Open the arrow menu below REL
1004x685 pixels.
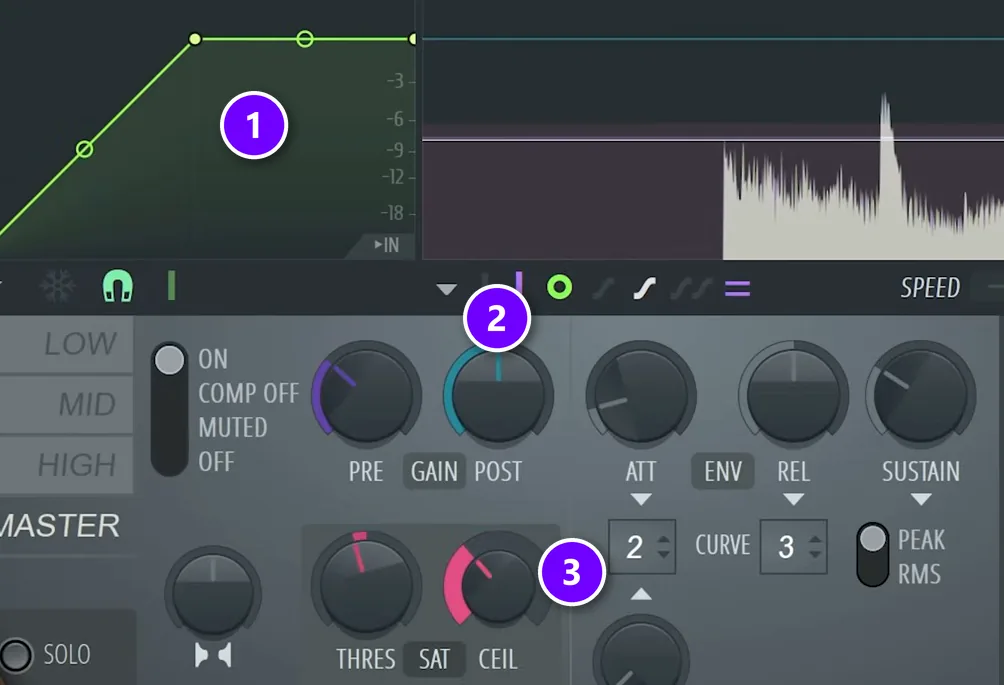click(x=793, y=499)
